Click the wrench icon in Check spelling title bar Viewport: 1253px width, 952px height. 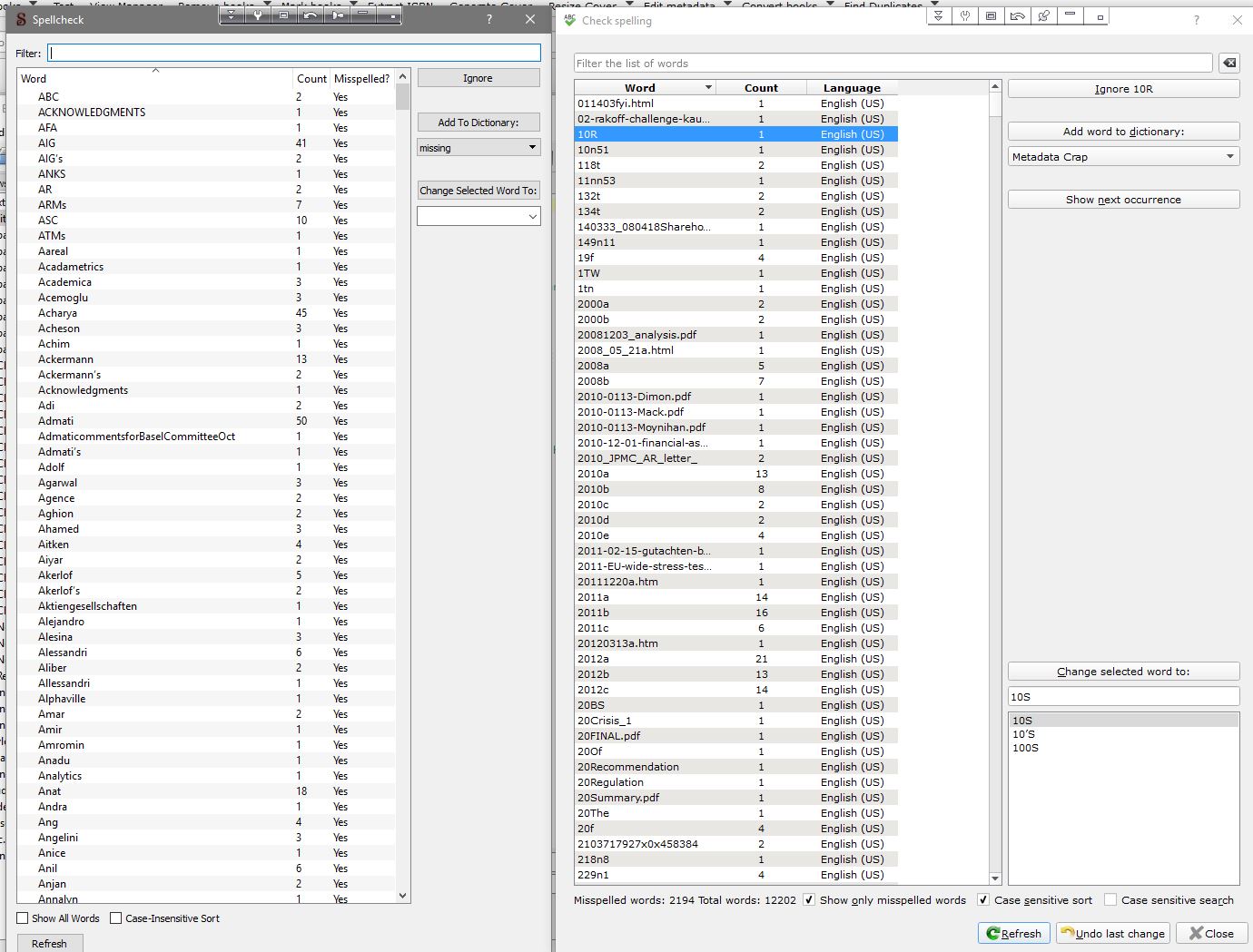tap(965, 15)
